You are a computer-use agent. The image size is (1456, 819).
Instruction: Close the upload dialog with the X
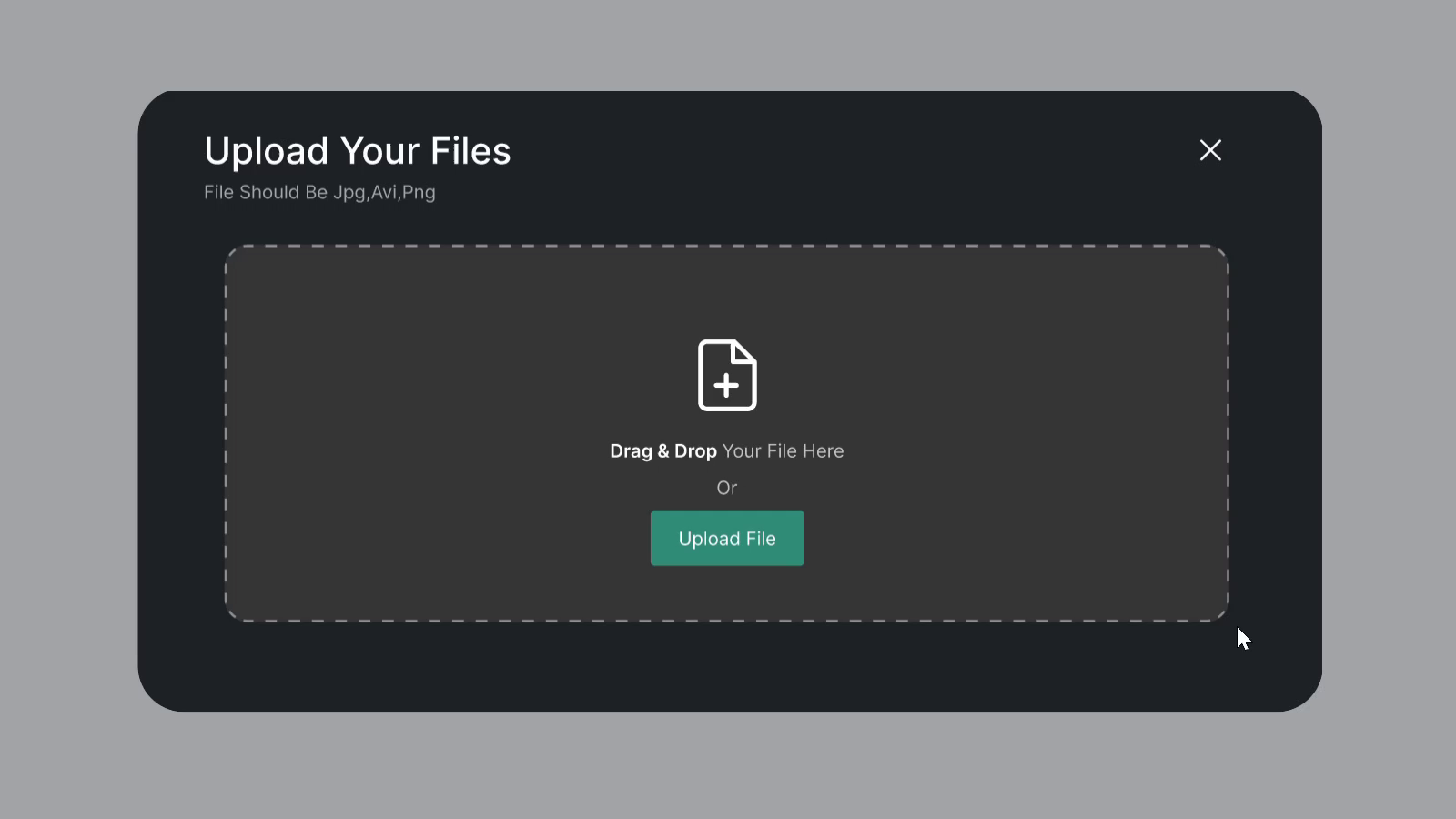tap(1210, 150)
